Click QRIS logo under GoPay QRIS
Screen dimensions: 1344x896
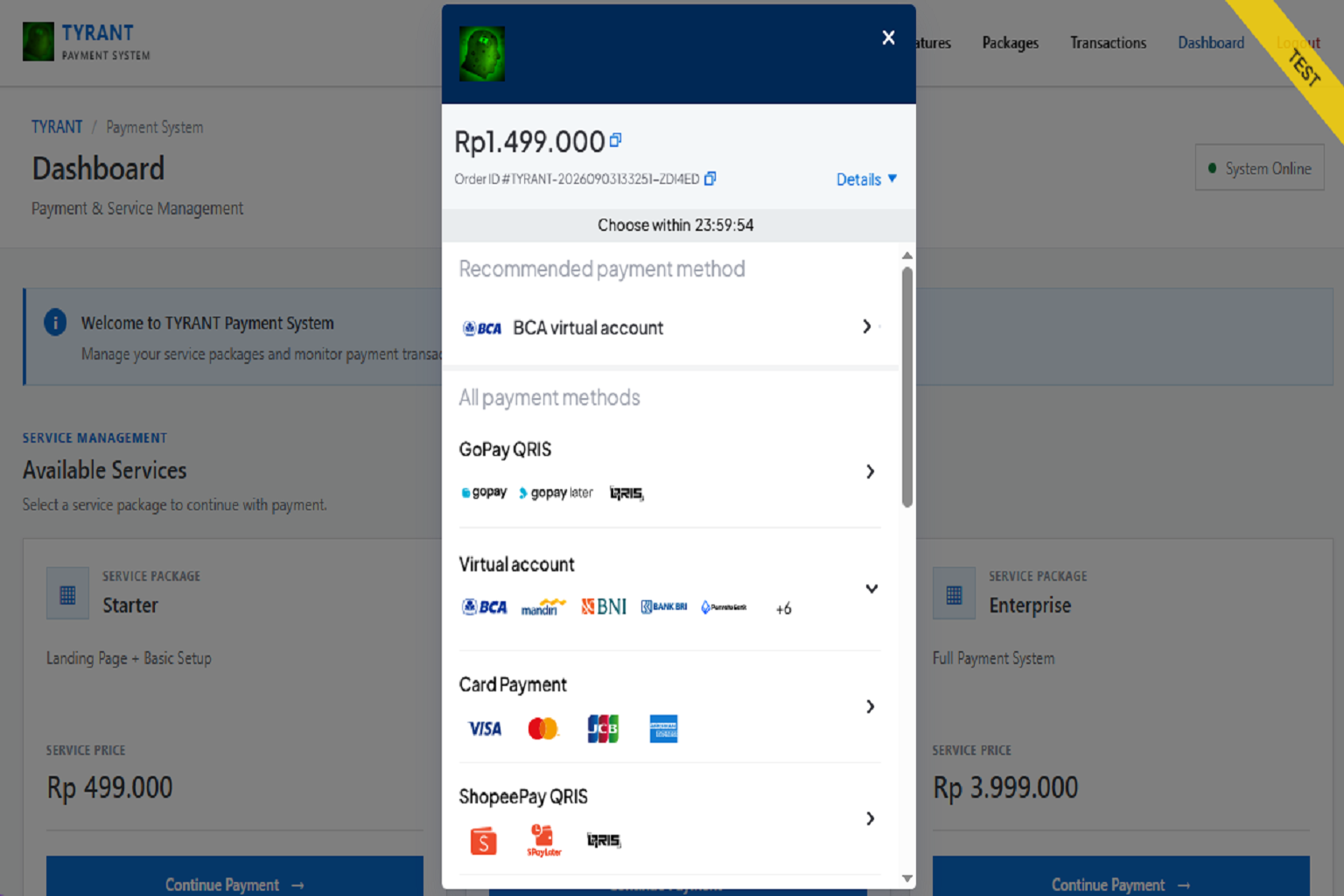626,493
